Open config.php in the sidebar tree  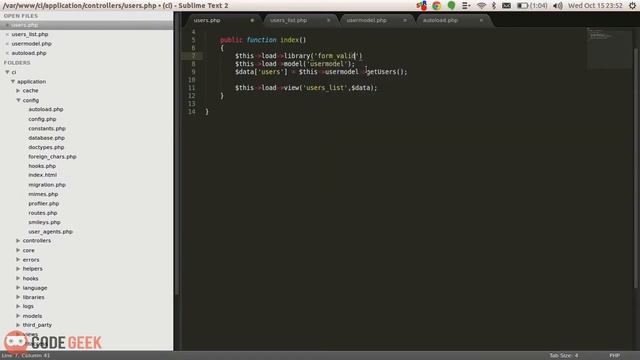pos(42,119)
